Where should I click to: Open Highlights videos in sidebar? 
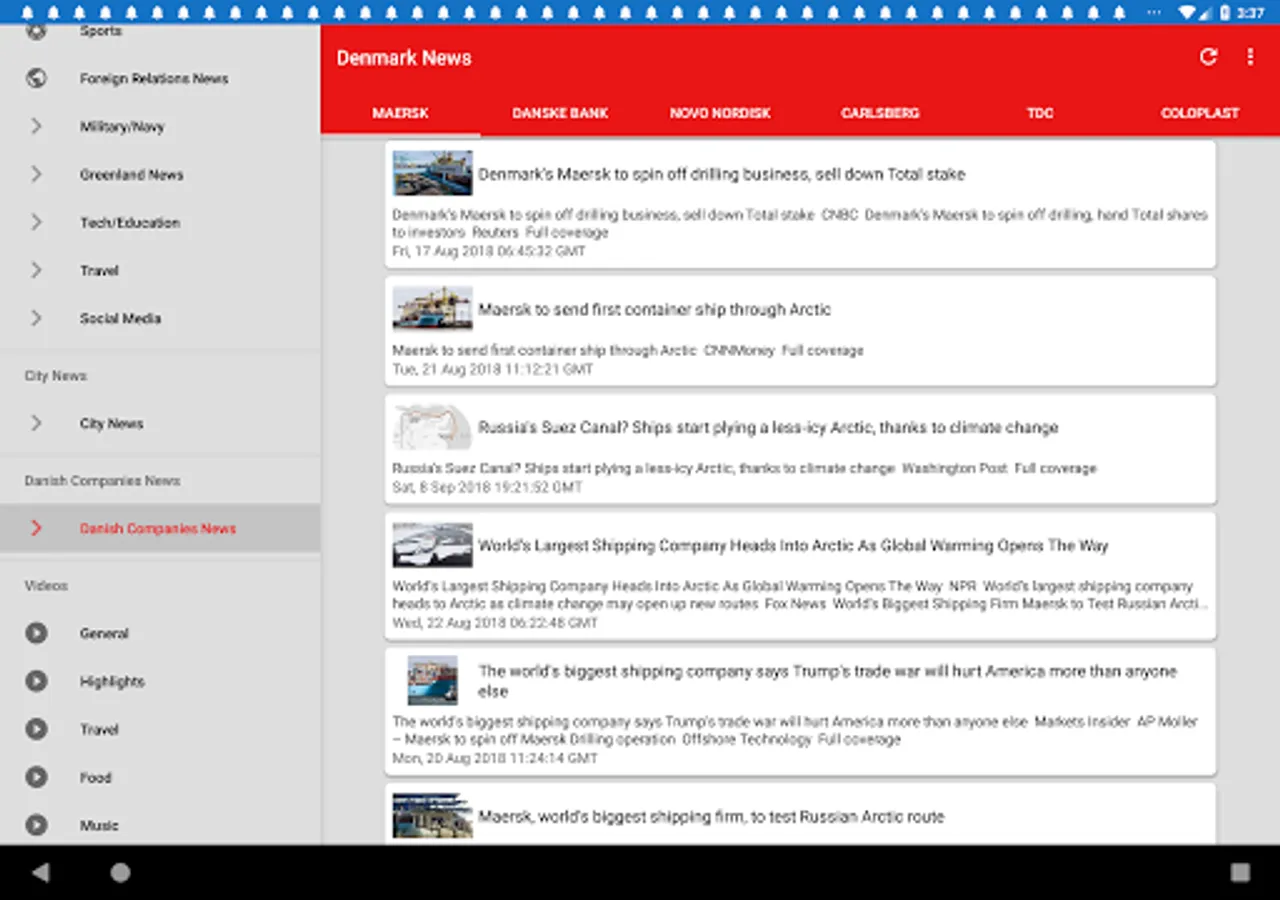(160, 681)
